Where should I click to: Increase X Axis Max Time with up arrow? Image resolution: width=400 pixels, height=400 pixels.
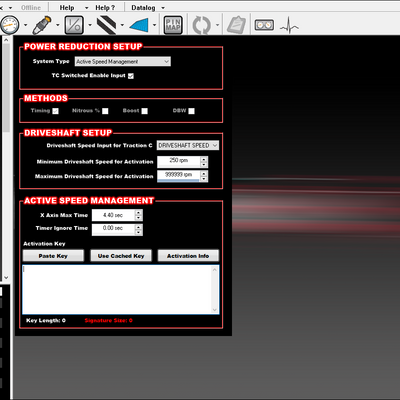[139, 213]
